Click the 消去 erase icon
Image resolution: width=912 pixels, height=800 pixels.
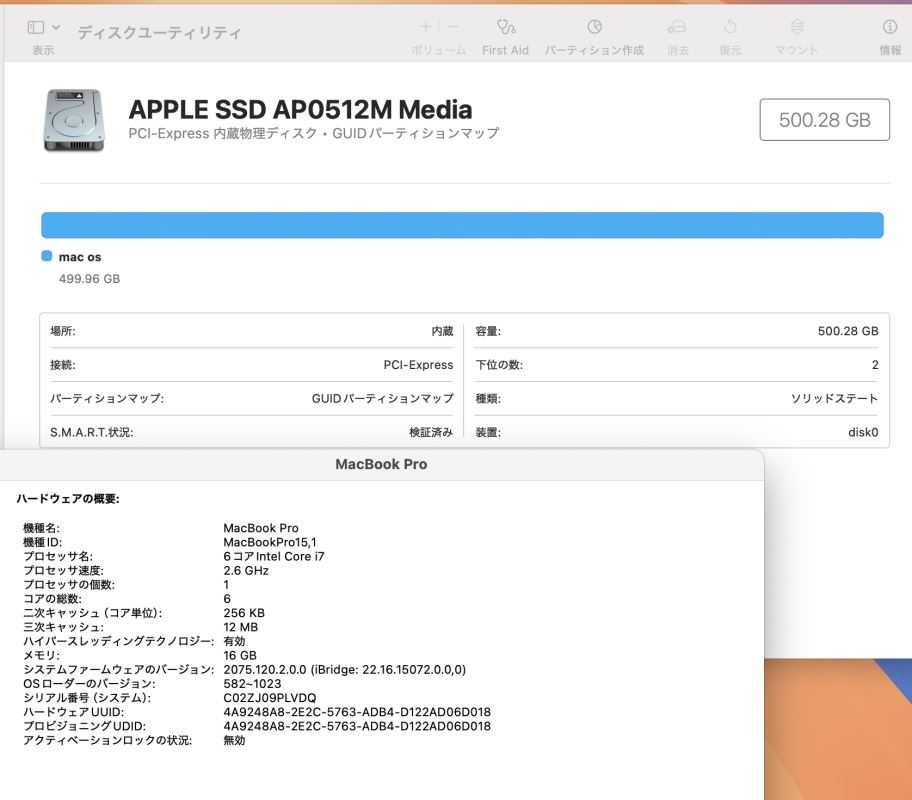677,27
